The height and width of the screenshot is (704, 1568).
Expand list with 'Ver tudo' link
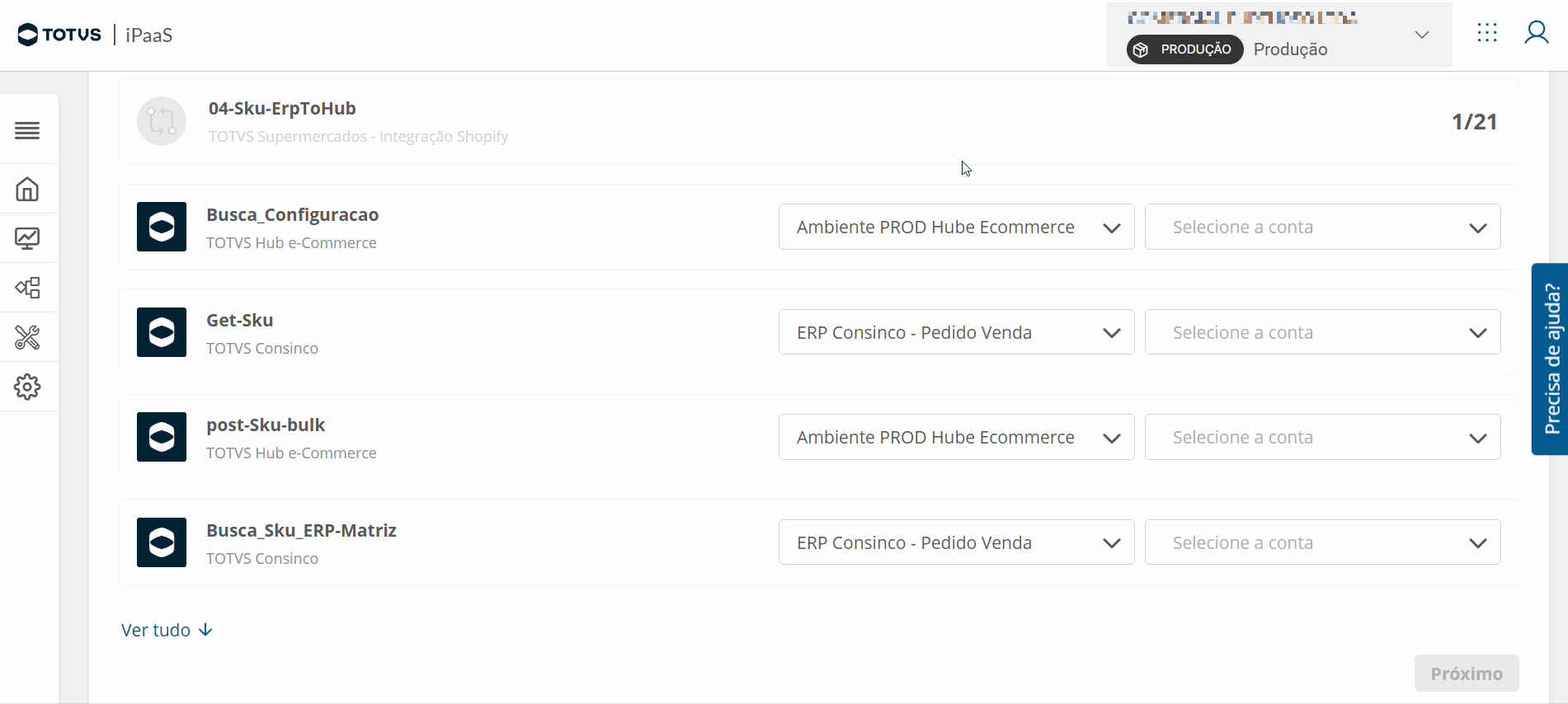167,630
